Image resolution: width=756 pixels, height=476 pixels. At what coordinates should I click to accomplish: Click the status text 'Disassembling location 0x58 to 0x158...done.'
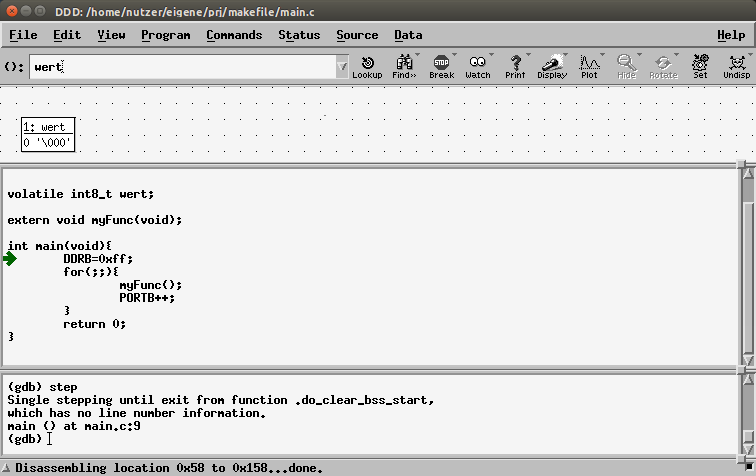click(x=169, y=468)
